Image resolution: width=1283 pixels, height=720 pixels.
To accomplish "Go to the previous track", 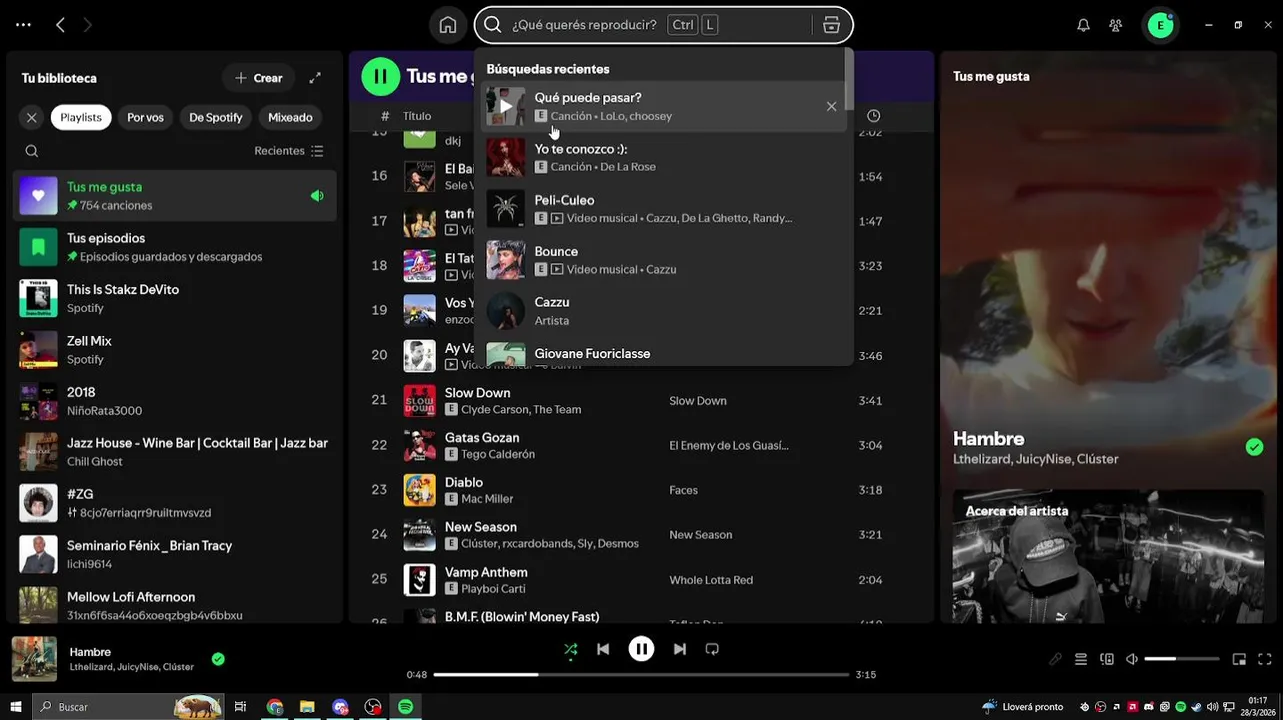I will click(603, 649).
